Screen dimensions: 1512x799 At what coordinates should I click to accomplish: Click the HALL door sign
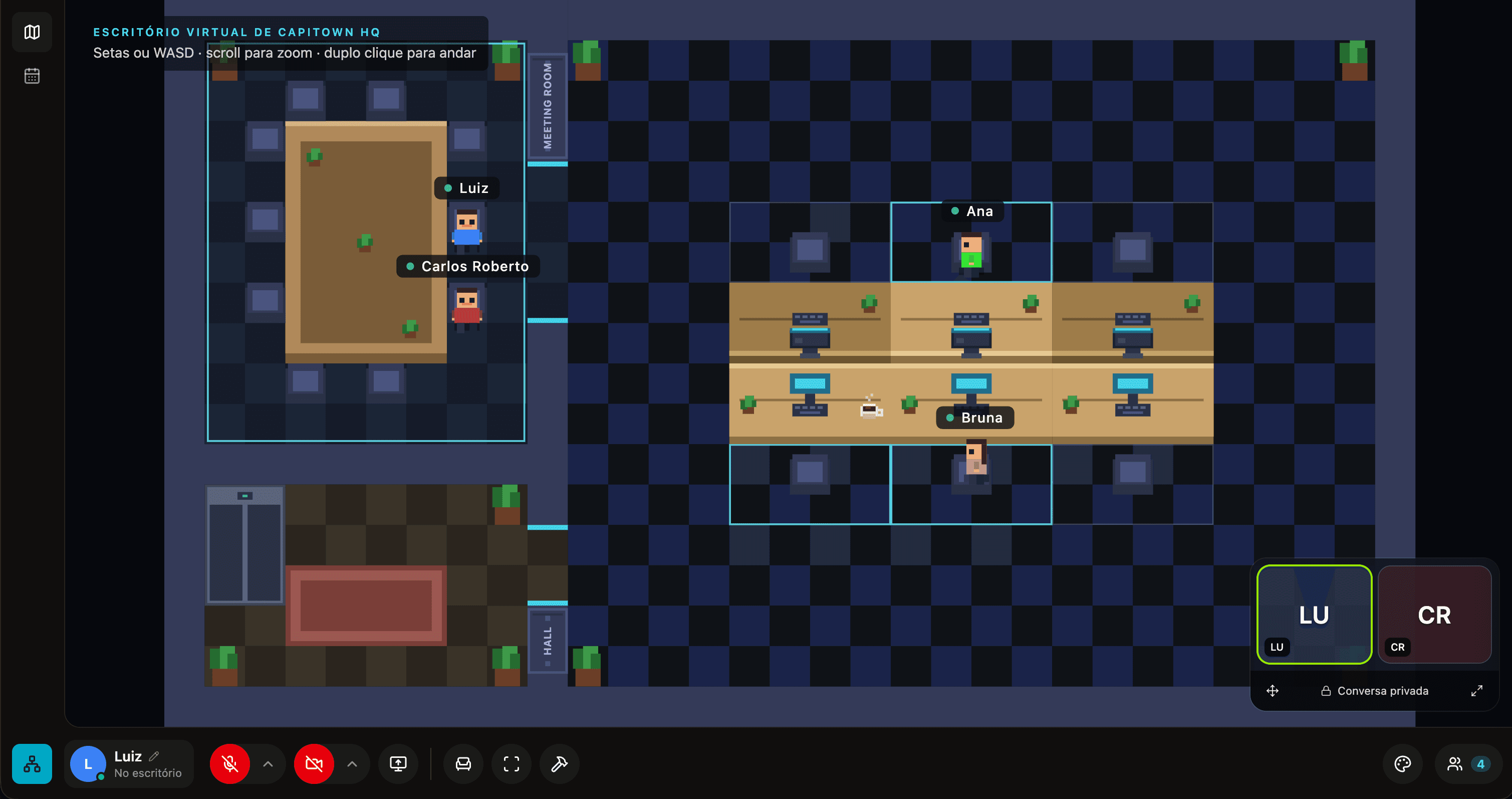547,641
